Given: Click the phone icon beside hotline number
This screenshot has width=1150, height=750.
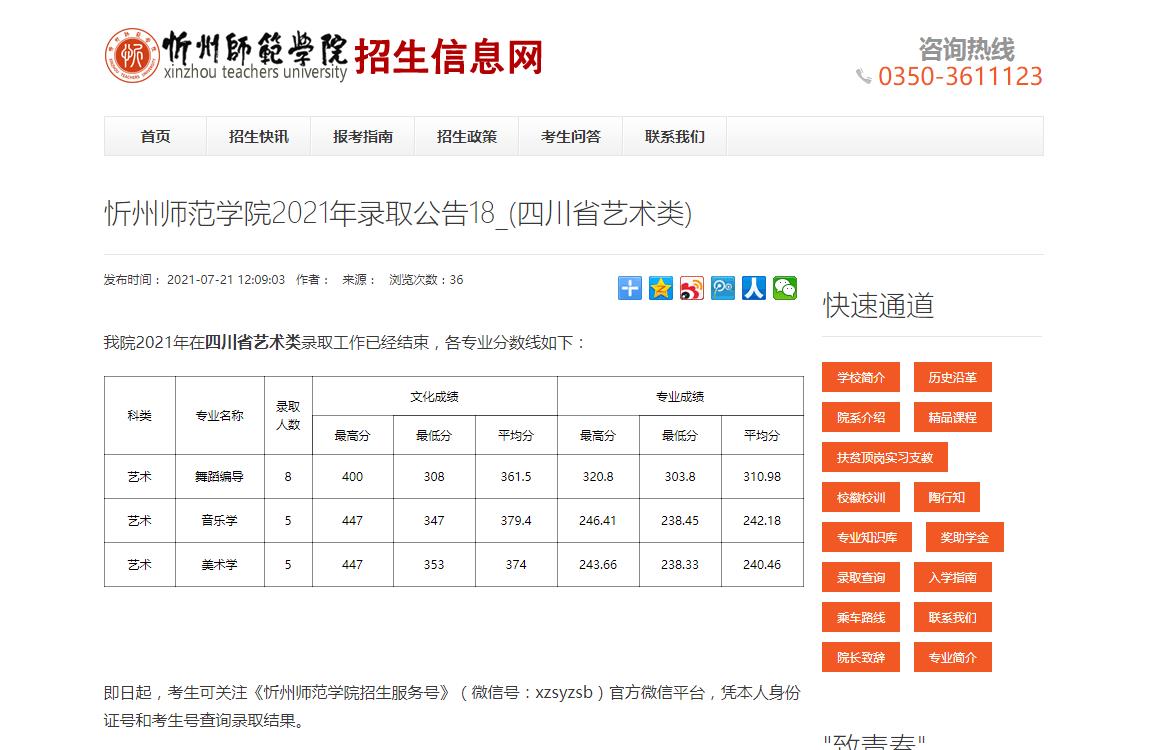Looking at the screenshot, I should [863, 76].
